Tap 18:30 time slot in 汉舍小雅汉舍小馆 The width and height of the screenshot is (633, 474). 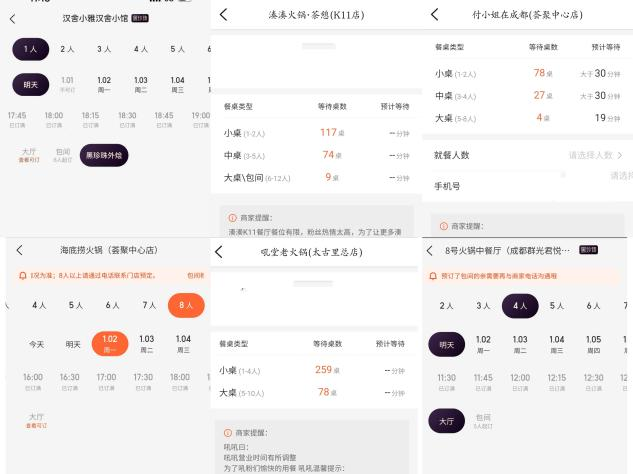pos(127,120)
